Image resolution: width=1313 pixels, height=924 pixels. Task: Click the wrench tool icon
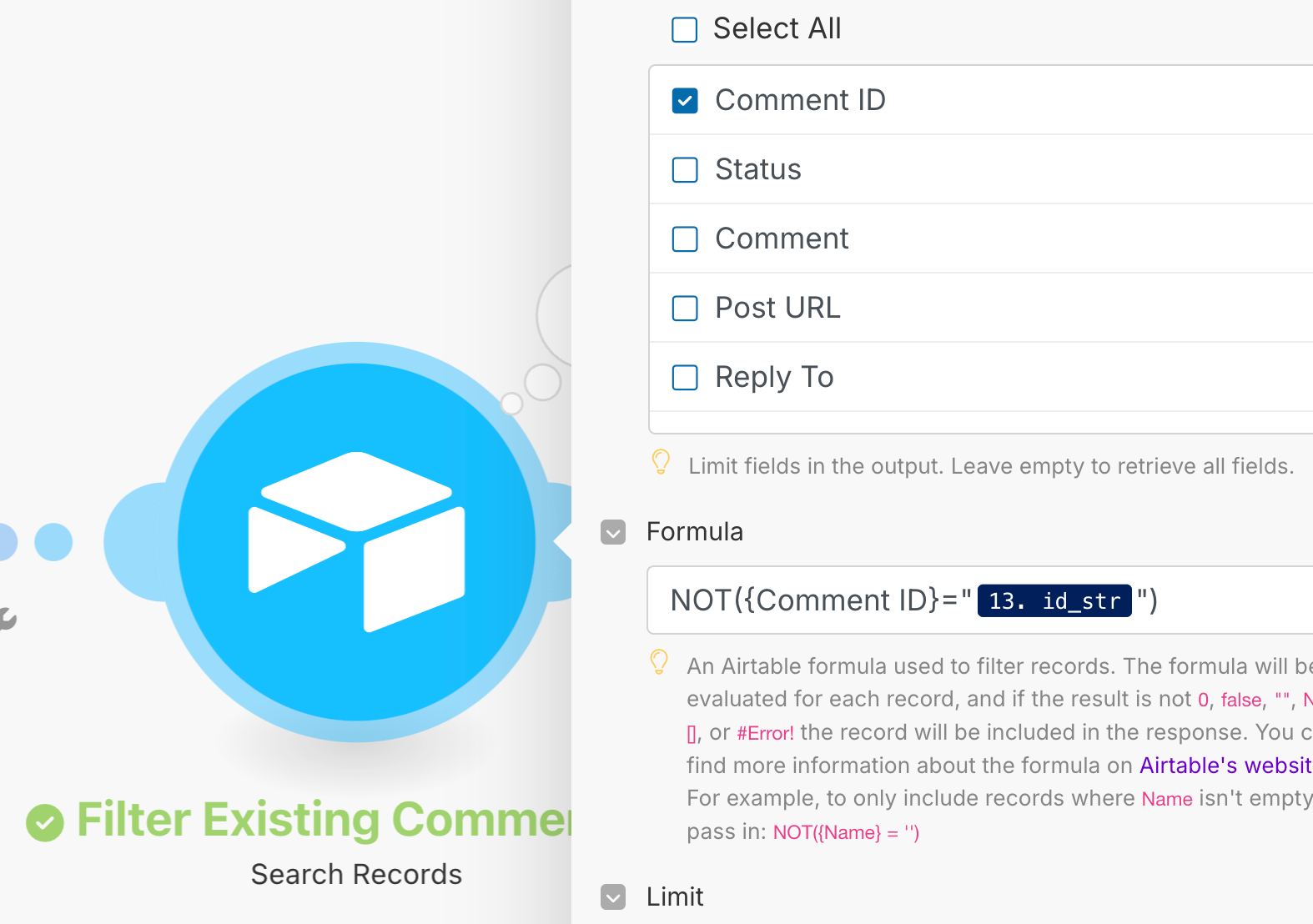click(7, 618)
